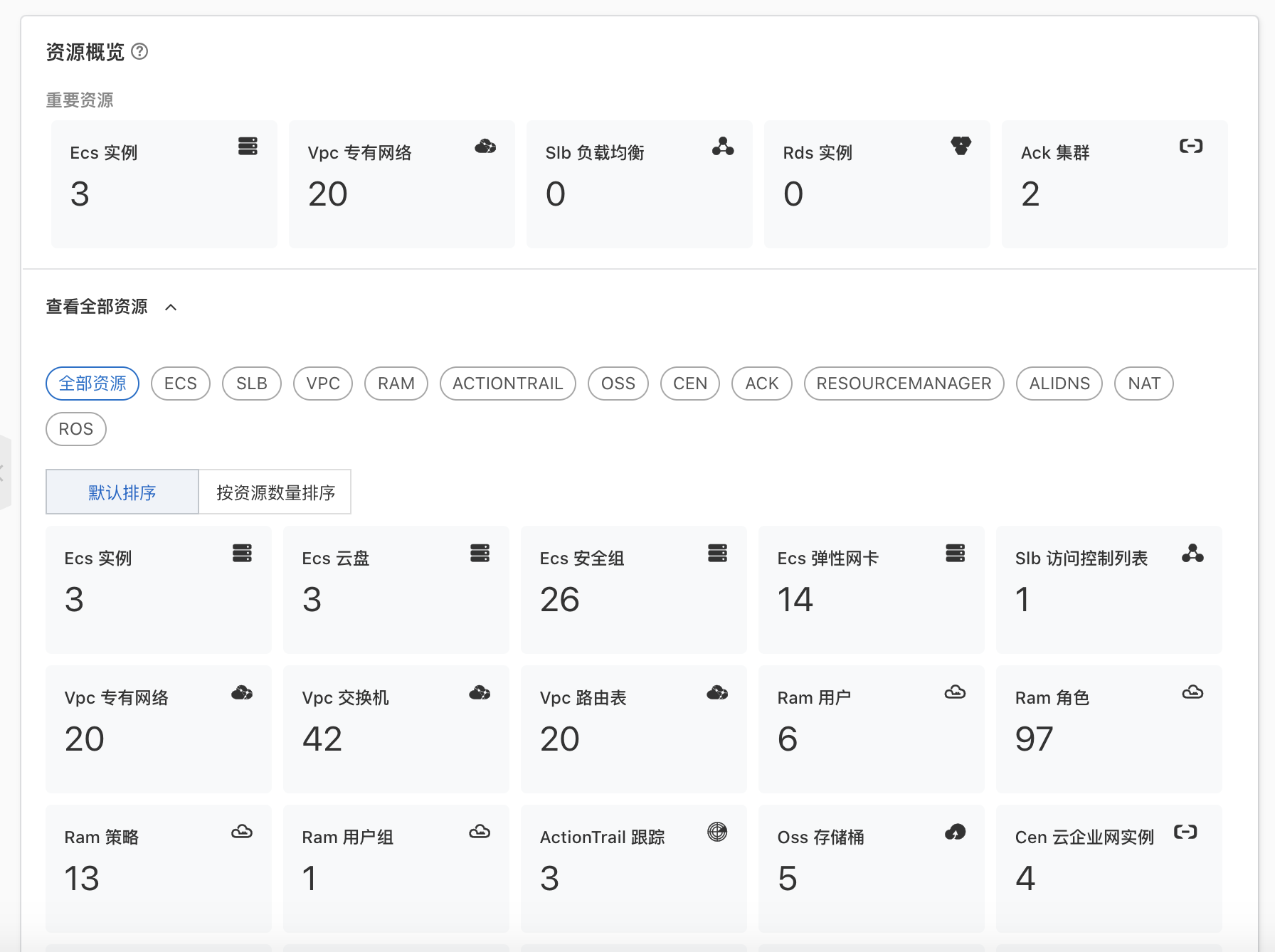Click the Ram 用户 label

click(x=815, y=698)
